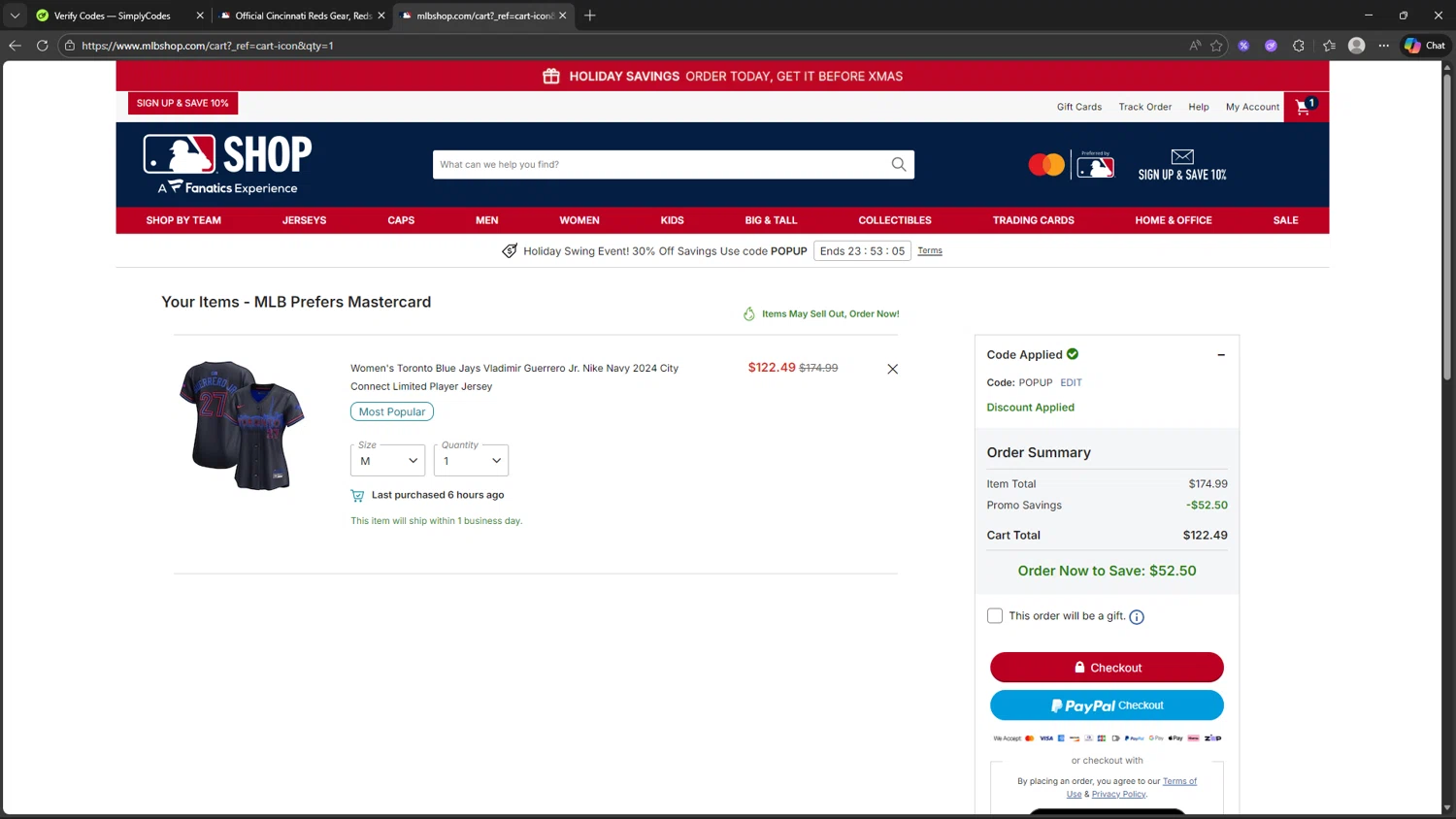Click Sign Up & Save 10% red button
The height and width of the screenshot is (819, 1456).
(182, 103)
